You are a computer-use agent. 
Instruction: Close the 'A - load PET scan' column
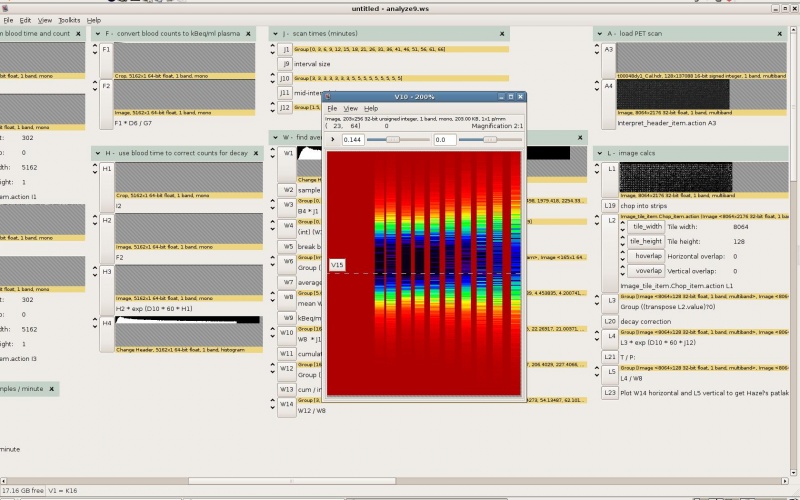[780, 33]
